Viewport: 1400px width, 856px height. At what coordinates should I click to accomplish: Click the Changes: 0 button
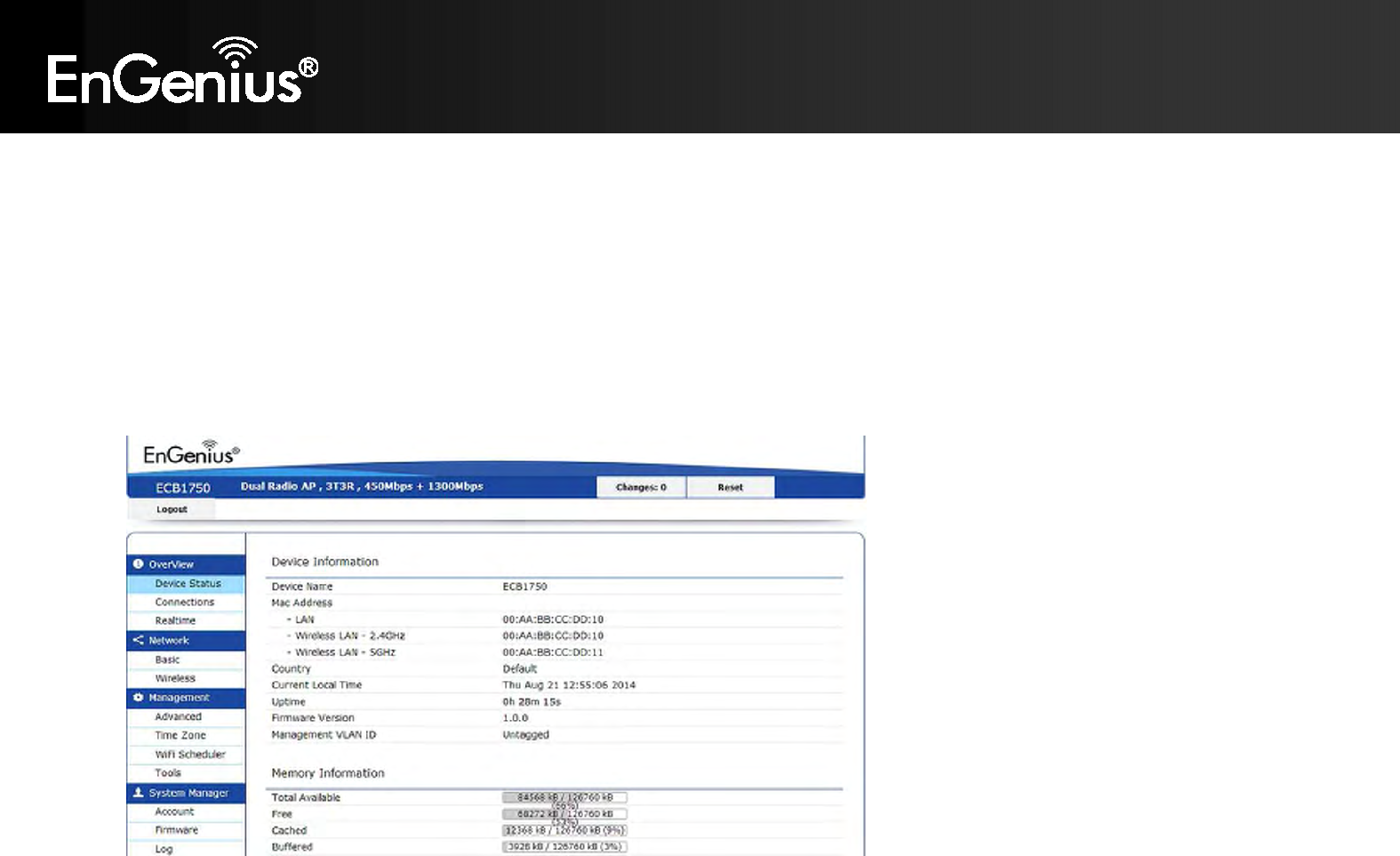click(641, 487)
